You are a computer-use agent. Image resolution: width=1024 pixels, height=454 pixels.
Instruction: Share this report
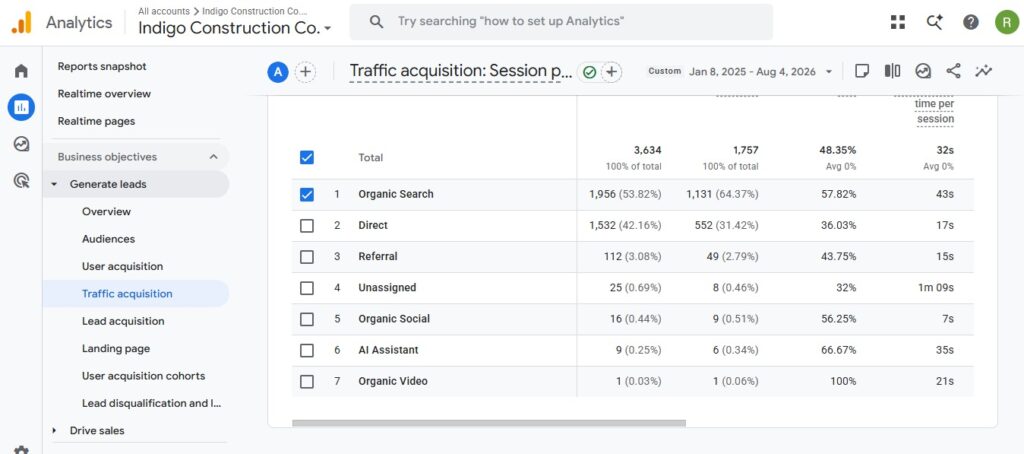[953, 71]
